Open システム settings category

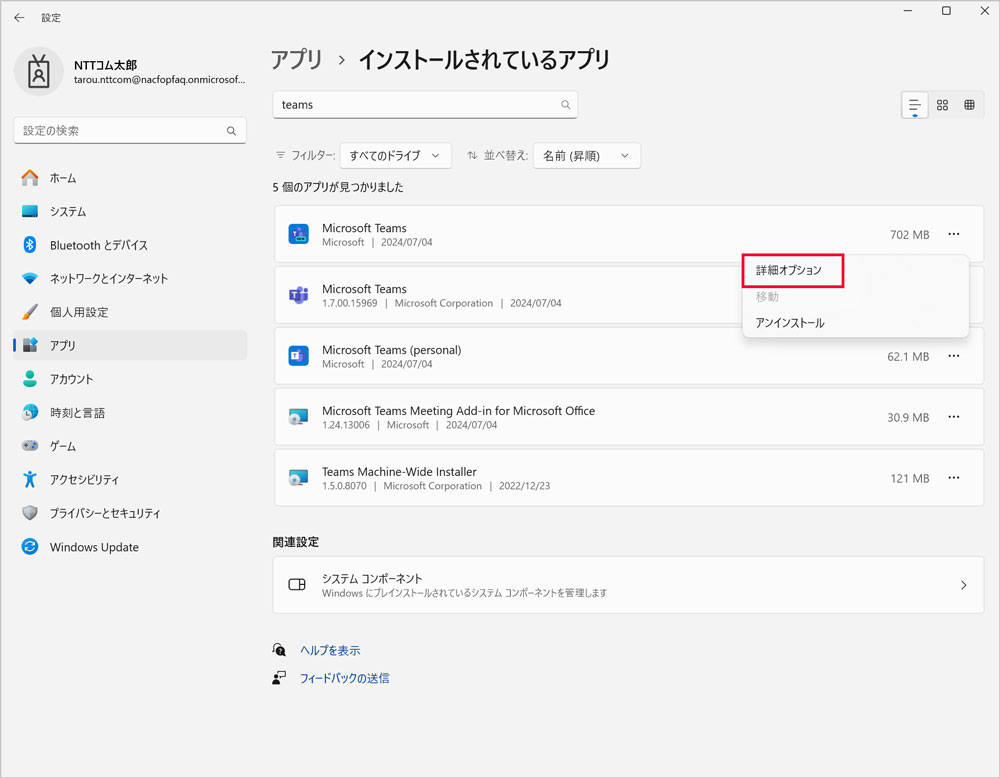pos(130,212)
